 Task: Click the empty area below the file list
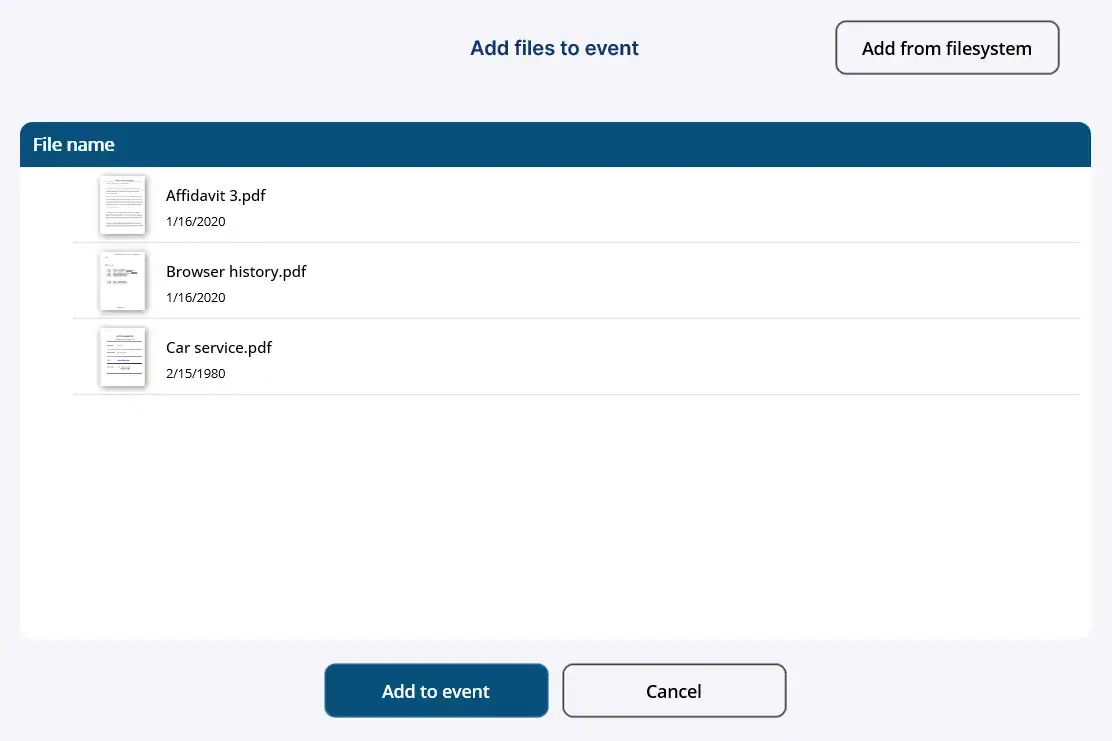coord(555,515)
